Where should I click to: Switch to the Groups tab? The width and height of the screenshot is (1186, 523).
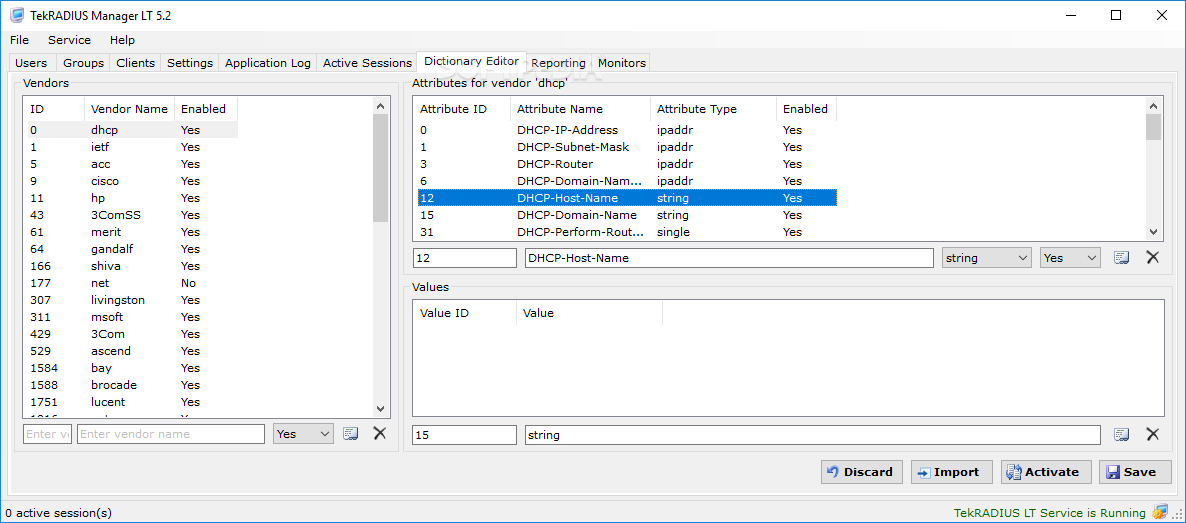click(x=83, y=63)
